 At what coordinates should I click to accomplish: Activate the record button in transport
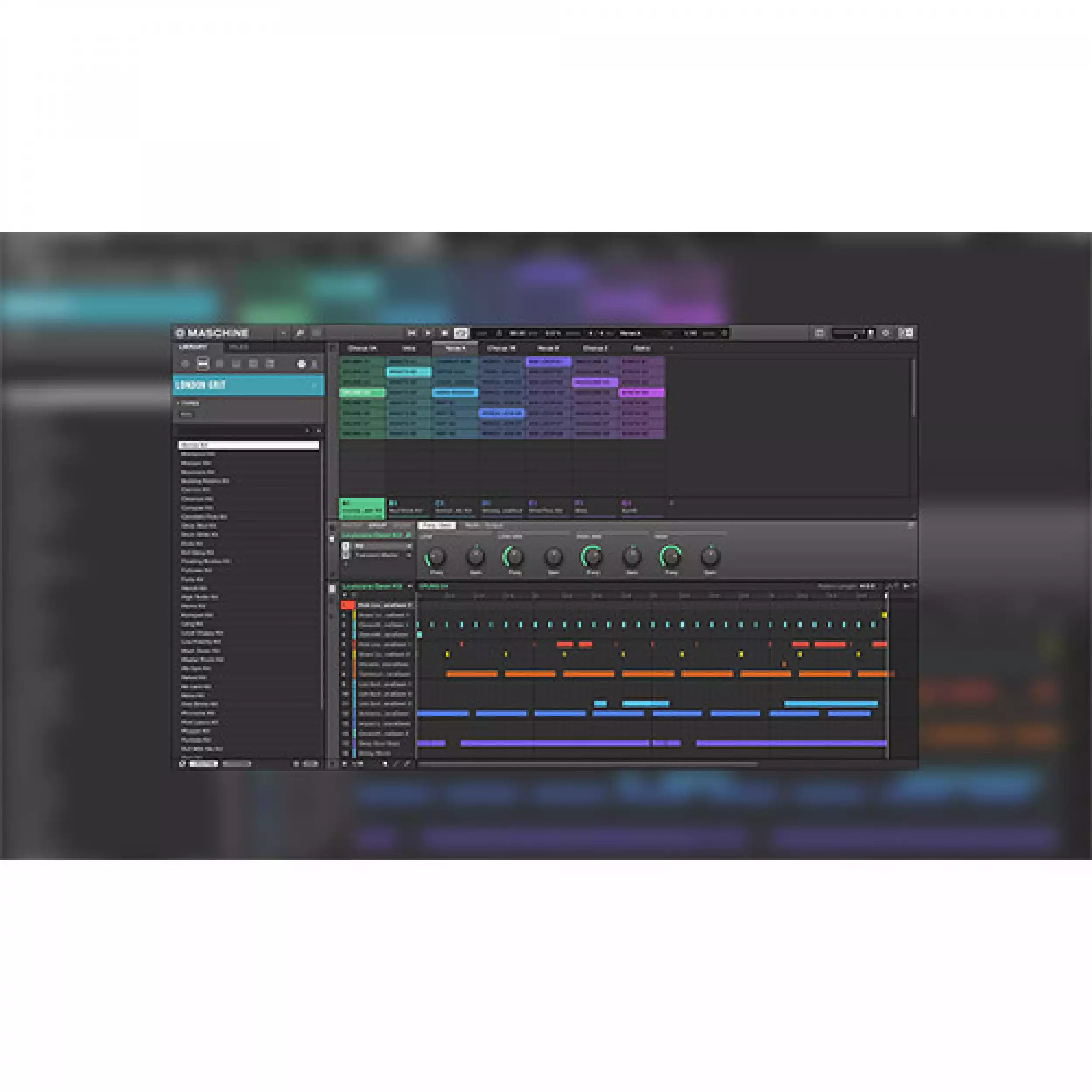tap(444, 333)
